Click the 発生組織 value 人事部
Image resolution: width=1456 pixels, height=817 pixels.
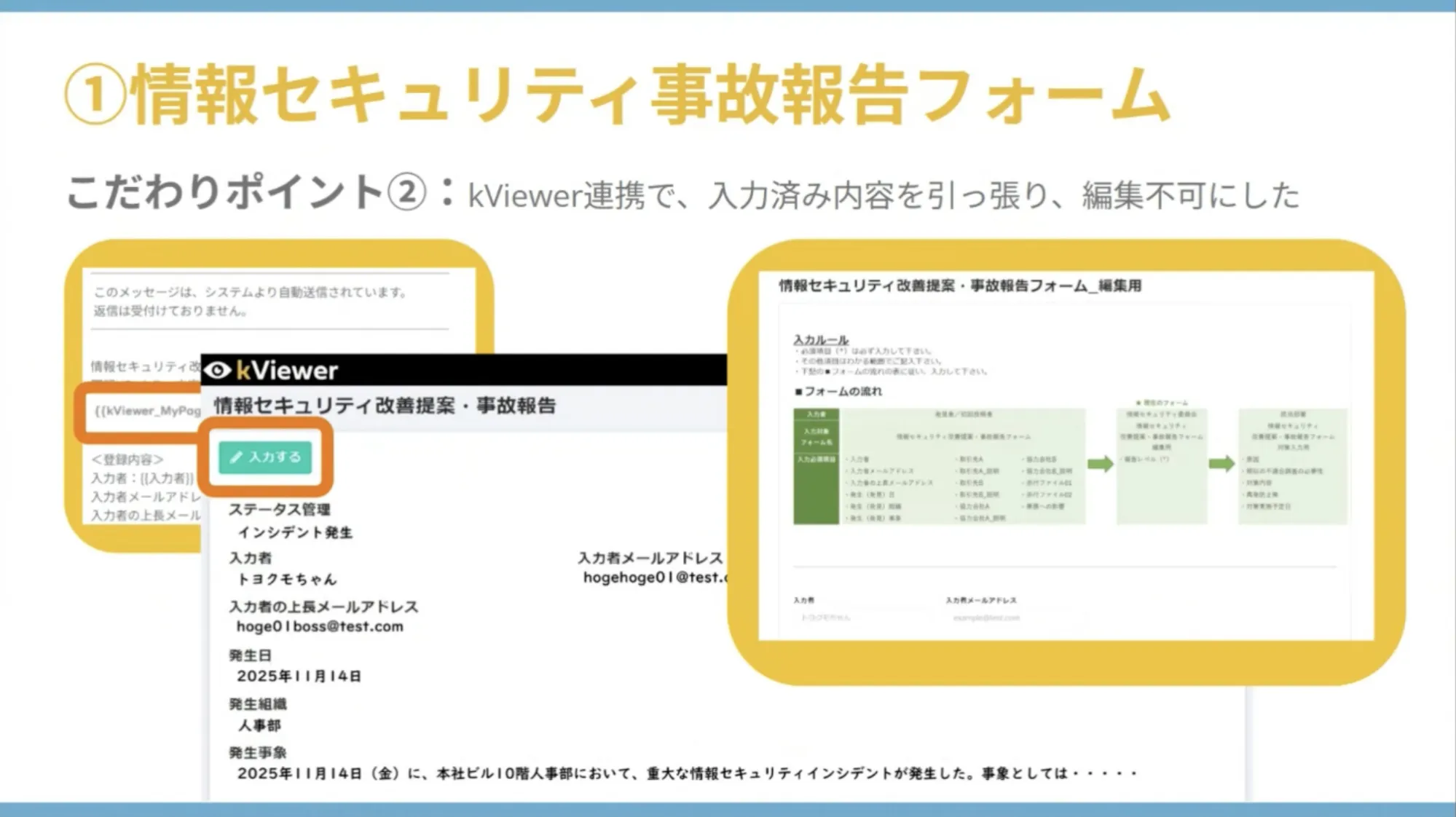(259, 725)
